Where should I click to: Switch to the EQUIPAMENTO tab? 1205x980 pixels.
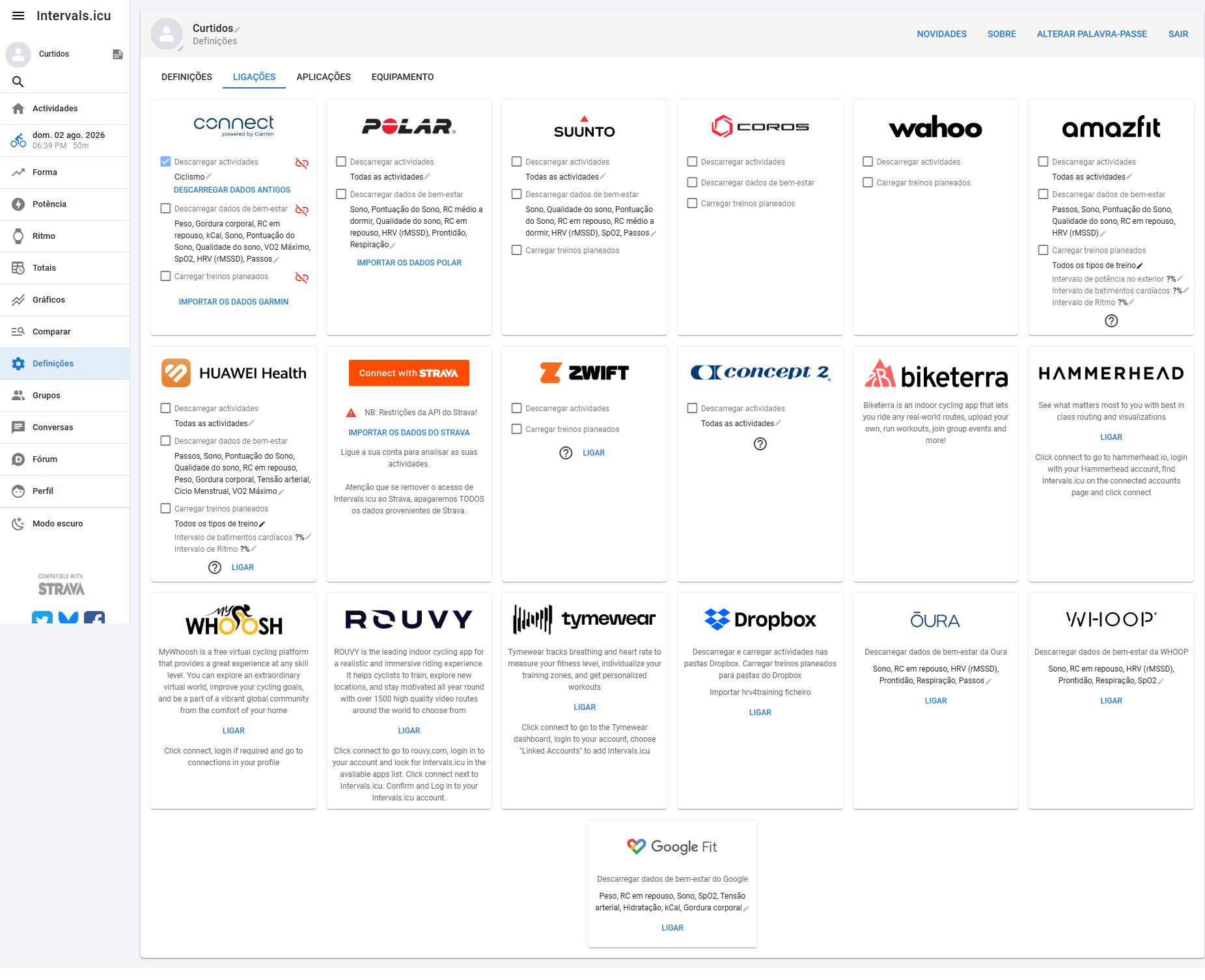coord(403,77)
